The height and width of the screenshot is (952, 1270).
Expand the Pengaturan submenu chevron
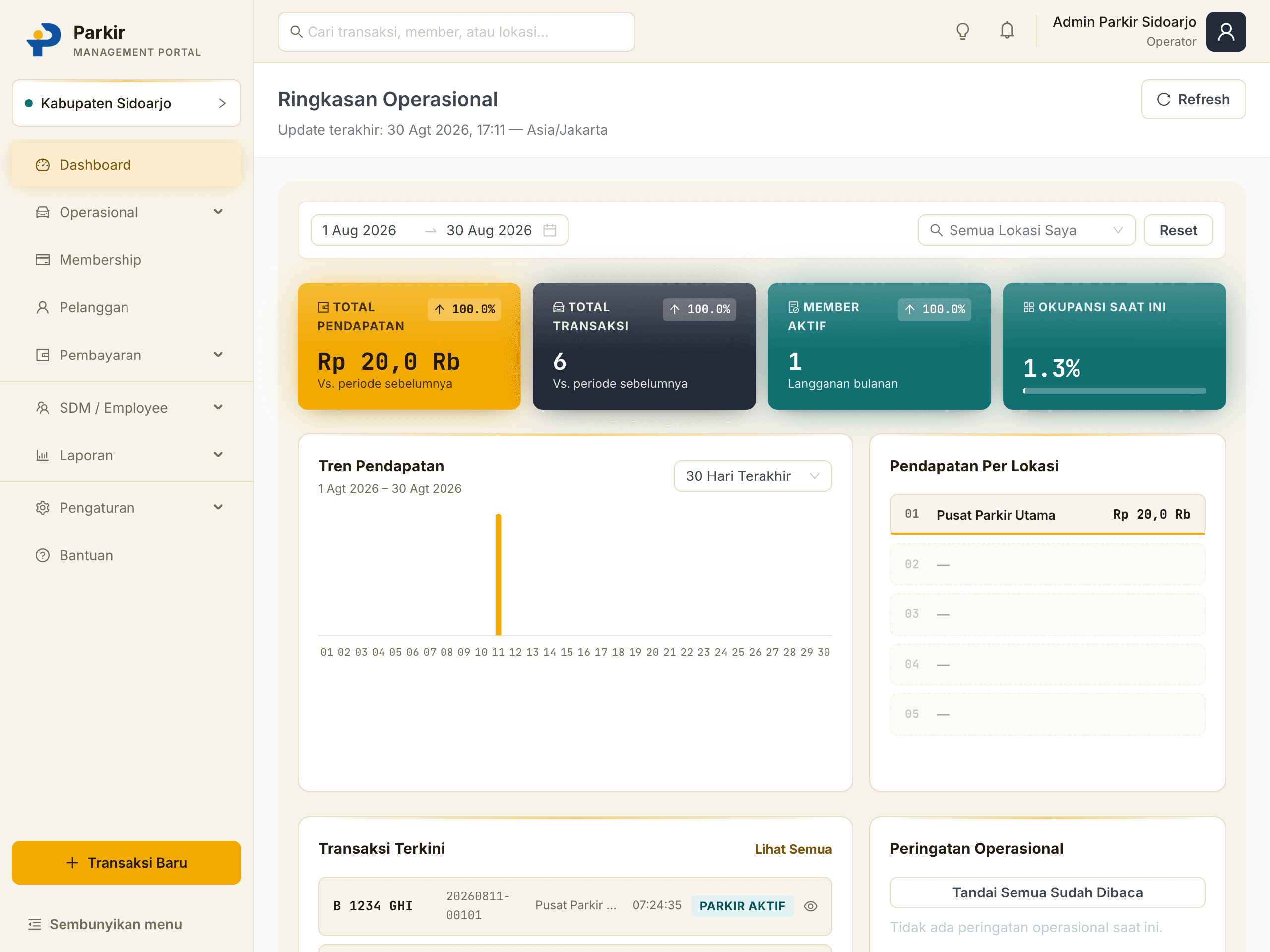pos(218,507)
